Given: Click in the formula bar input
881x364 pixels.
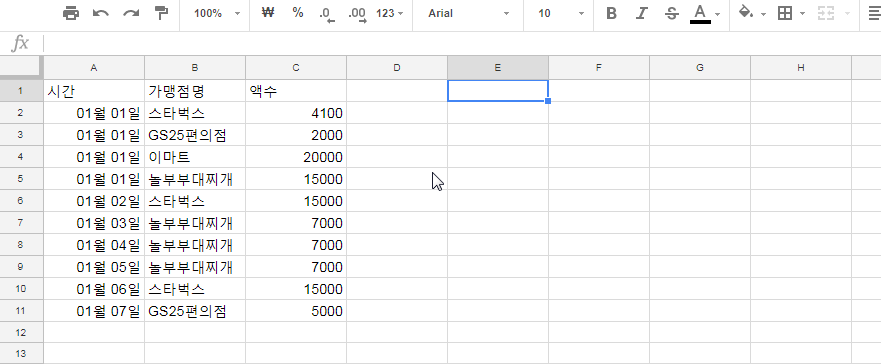Looking at the screenshot, I should [x=461, y=43].
